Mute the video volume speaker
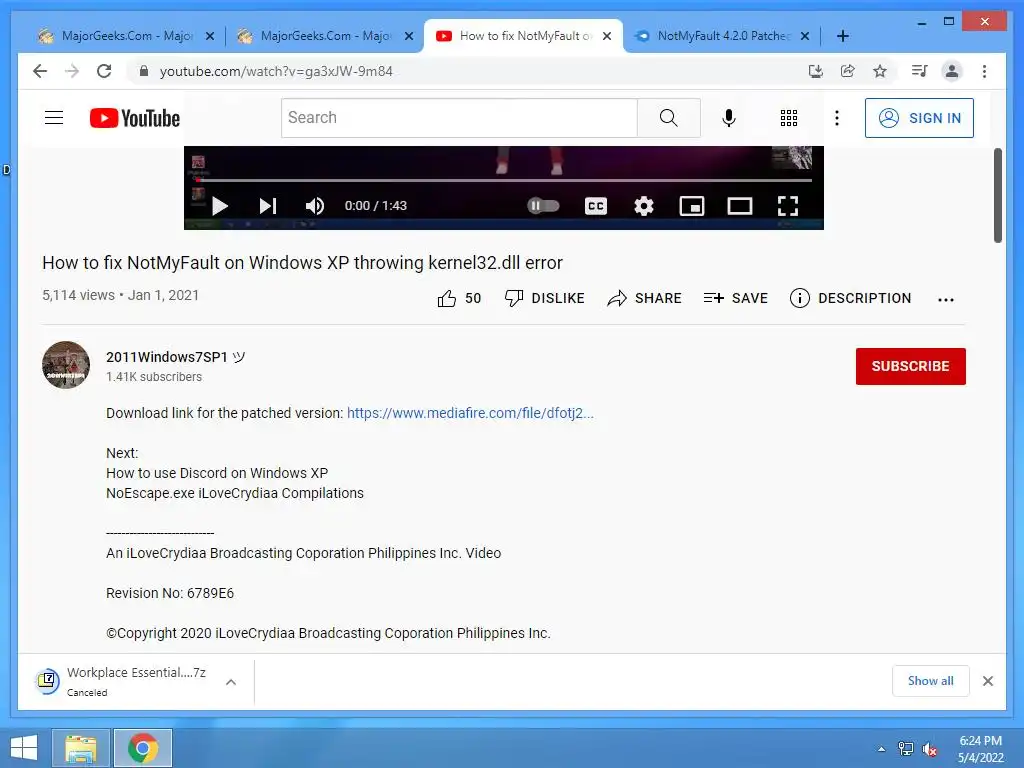Image resolution: width=1024 pixels, height=768 pixels. point(315,206)
